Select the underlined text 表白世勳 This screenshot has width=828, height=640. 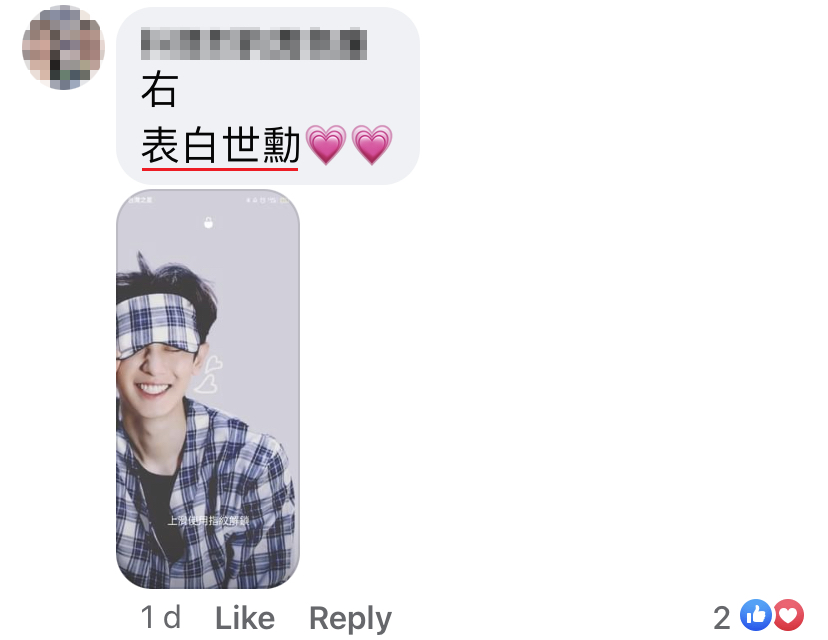click(221, 145)
